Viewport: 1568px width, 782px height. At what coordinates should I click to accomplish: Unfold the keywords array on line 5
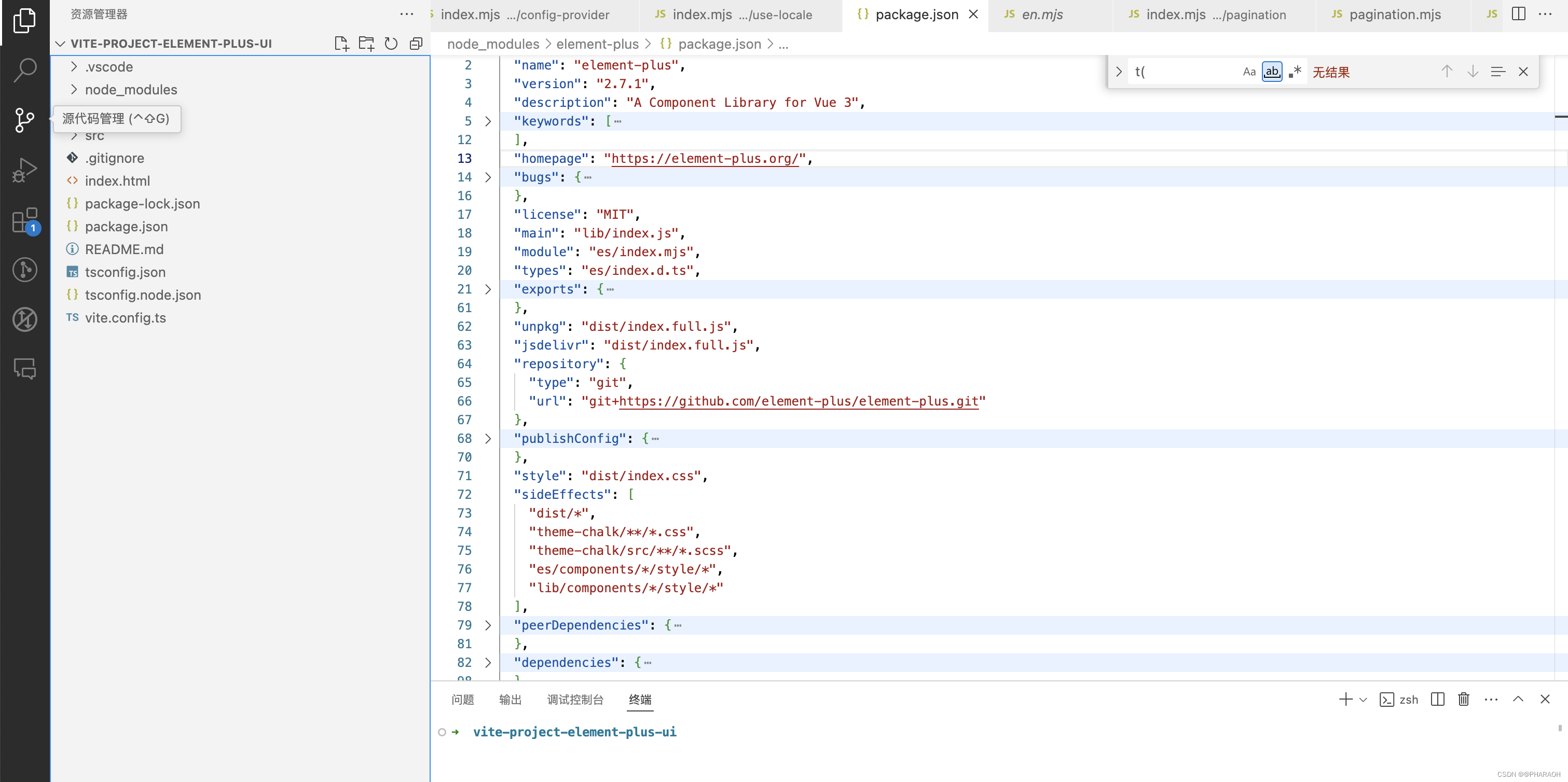pyautogui.click(x=488, y=121)
